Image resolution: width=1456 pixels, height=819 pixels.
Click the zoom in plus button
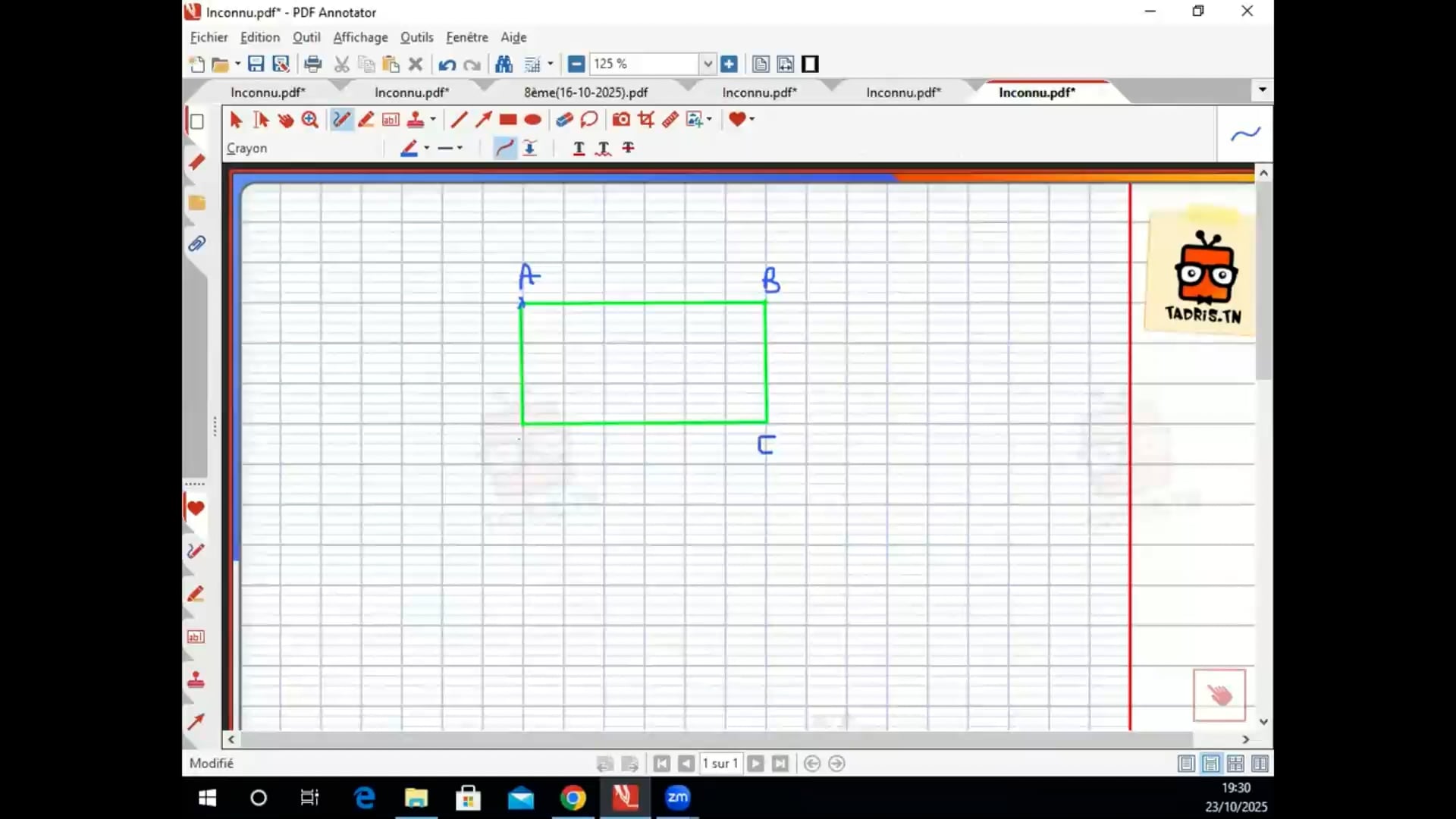(x=729, y=64)
